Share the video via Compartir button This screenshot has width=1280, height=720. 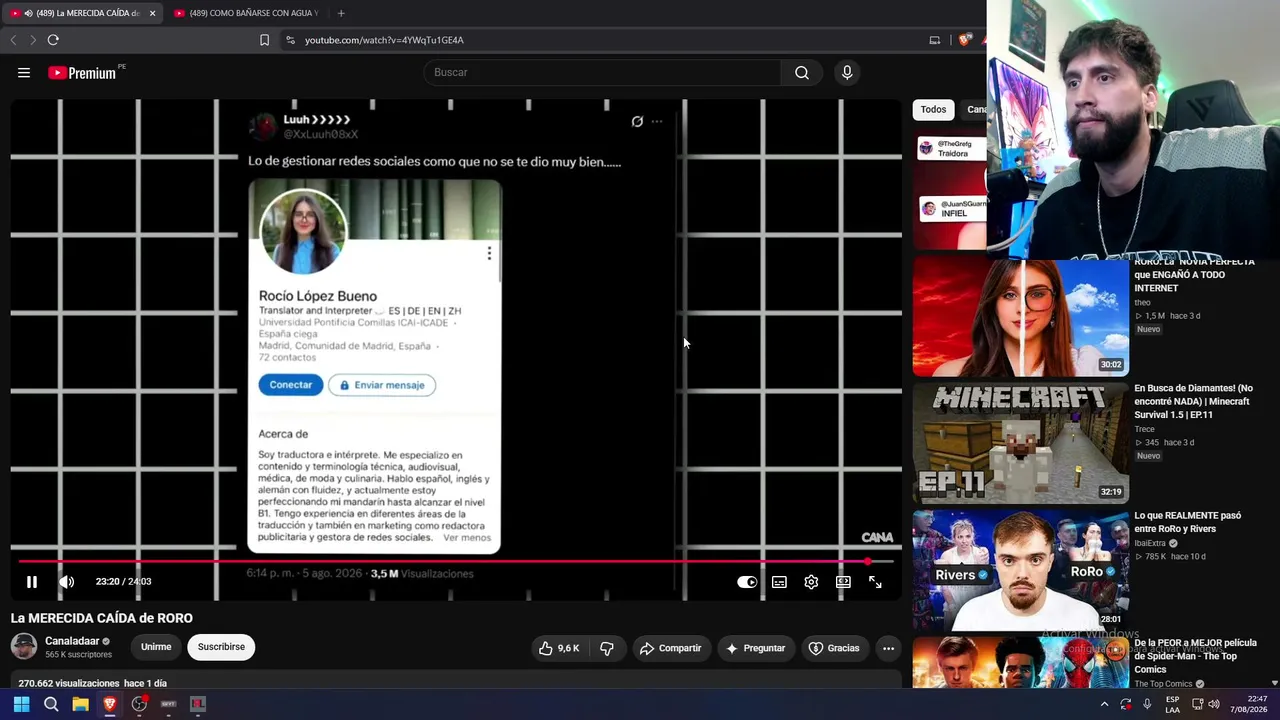pos(670,648)
